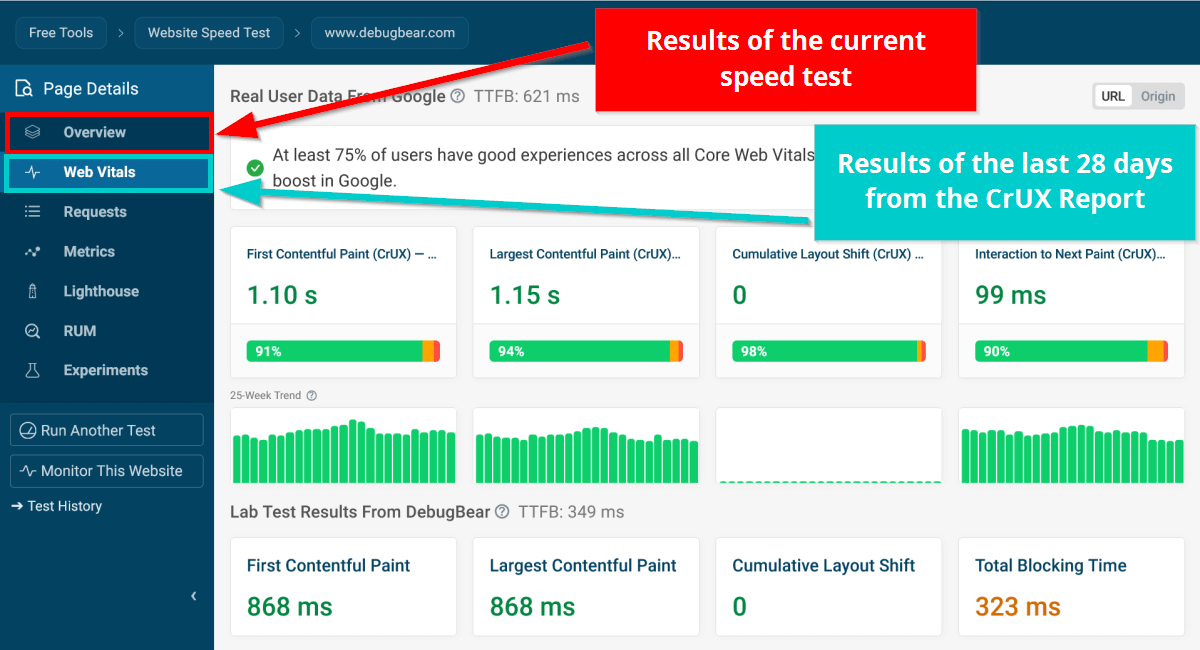The height and width of the screenshot is (650, 1200).
Task: Click the Overview layers icon
Action: (33, 132)
